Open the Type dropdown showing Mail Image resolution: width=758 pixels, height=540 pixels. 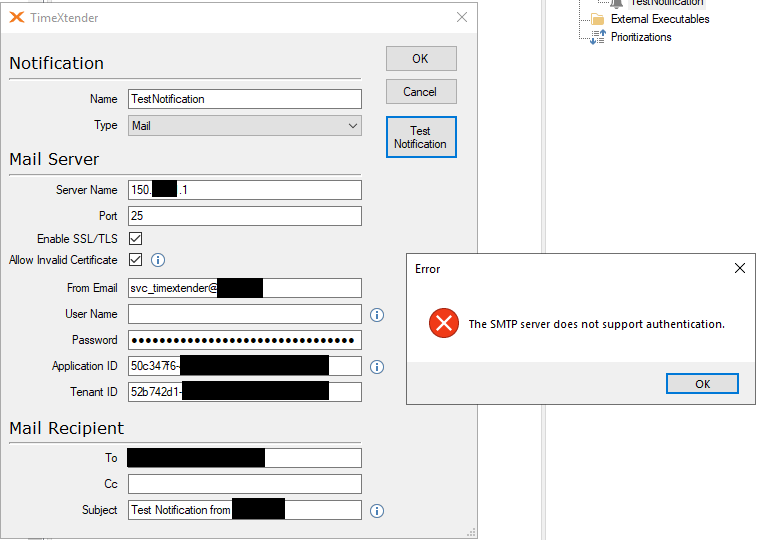tap(245, 126)
